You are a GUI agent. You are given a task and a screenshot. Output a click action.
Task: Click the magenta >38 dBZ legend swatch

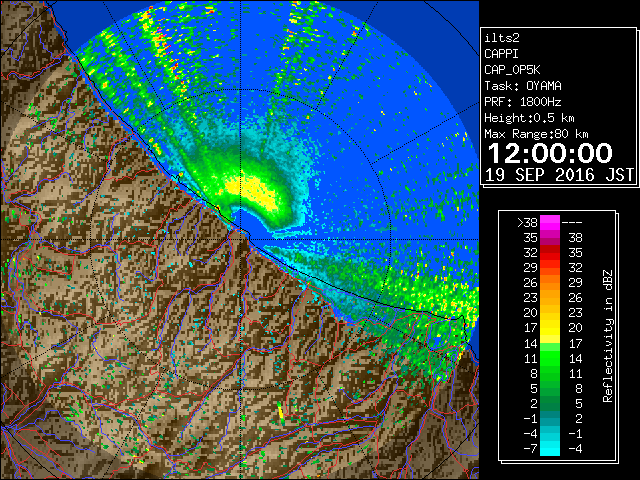550,223
